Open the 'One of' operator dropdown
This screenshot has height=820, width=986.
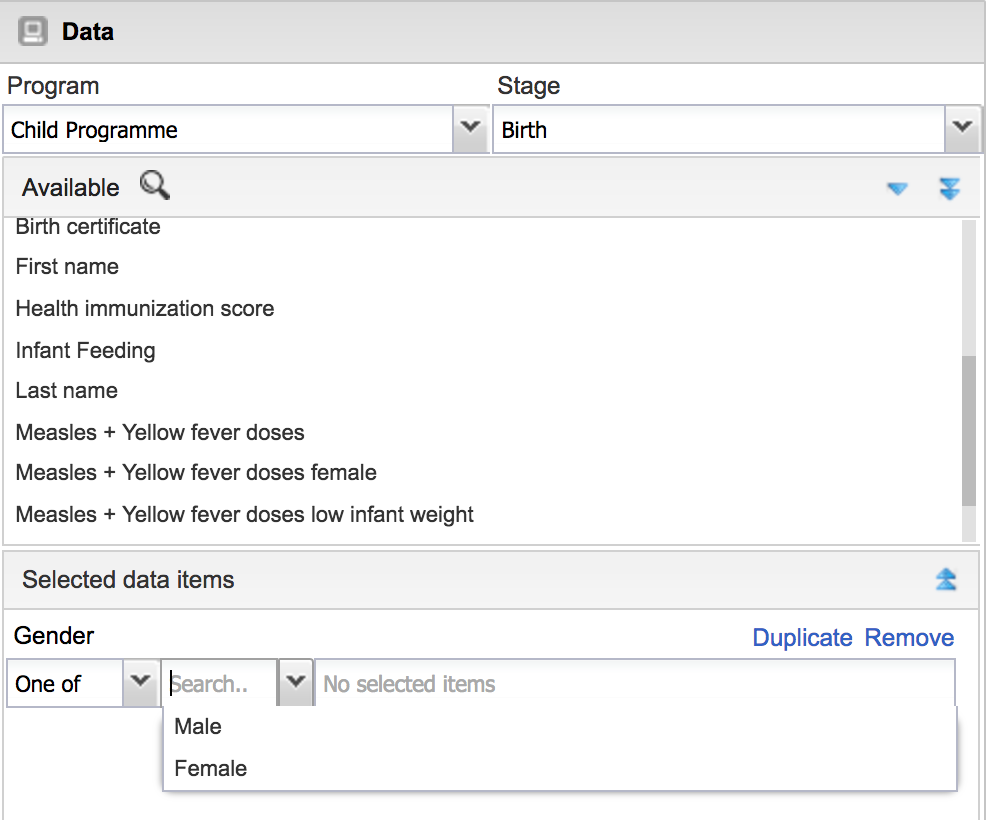click(x=140, y=683)
